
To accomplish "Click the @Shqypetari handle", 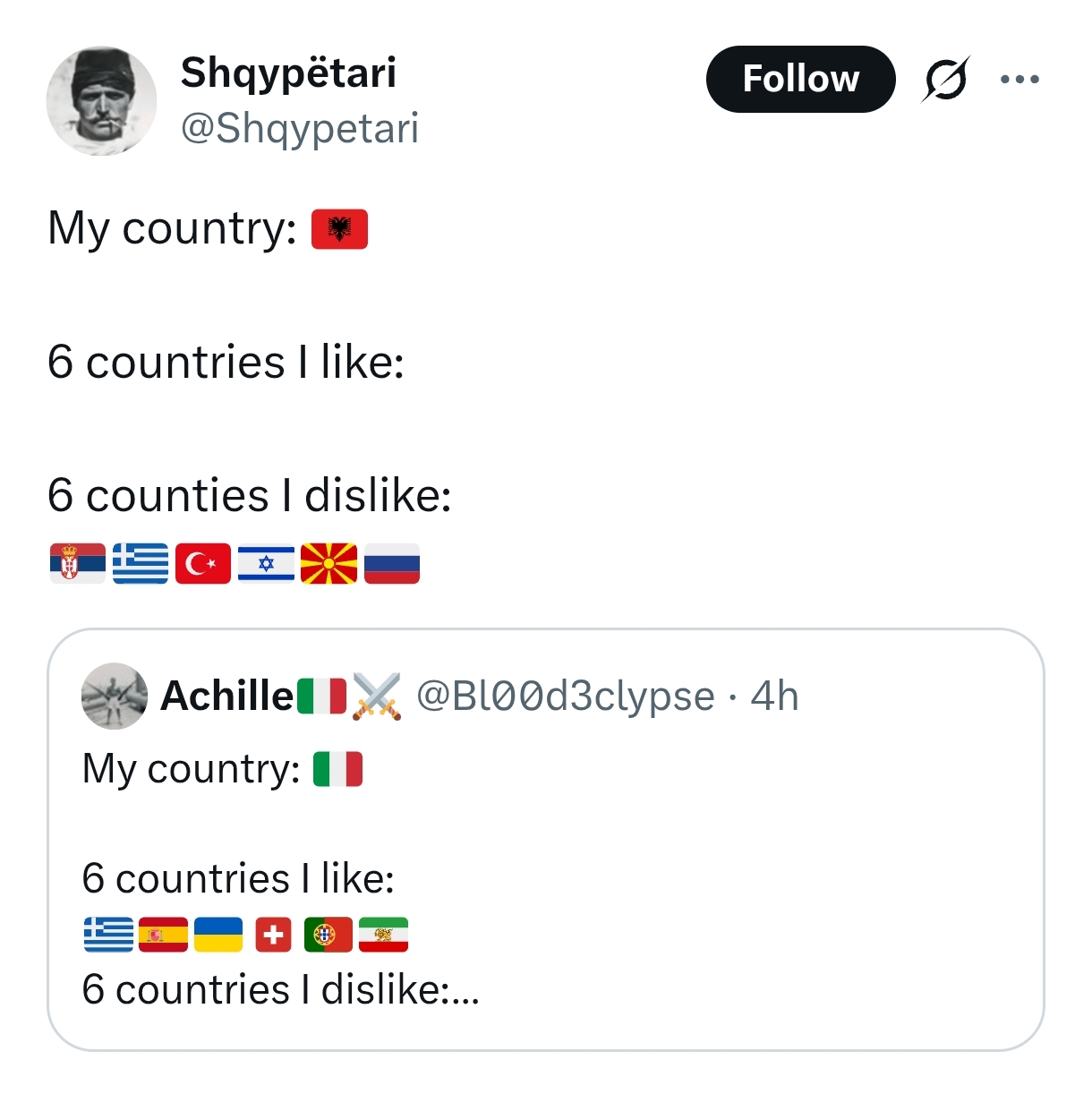I will (x=300, y=128).
